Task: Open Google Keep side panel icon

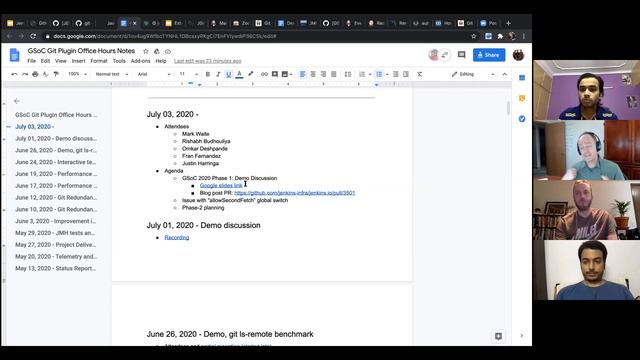Action: pos(522,98)
